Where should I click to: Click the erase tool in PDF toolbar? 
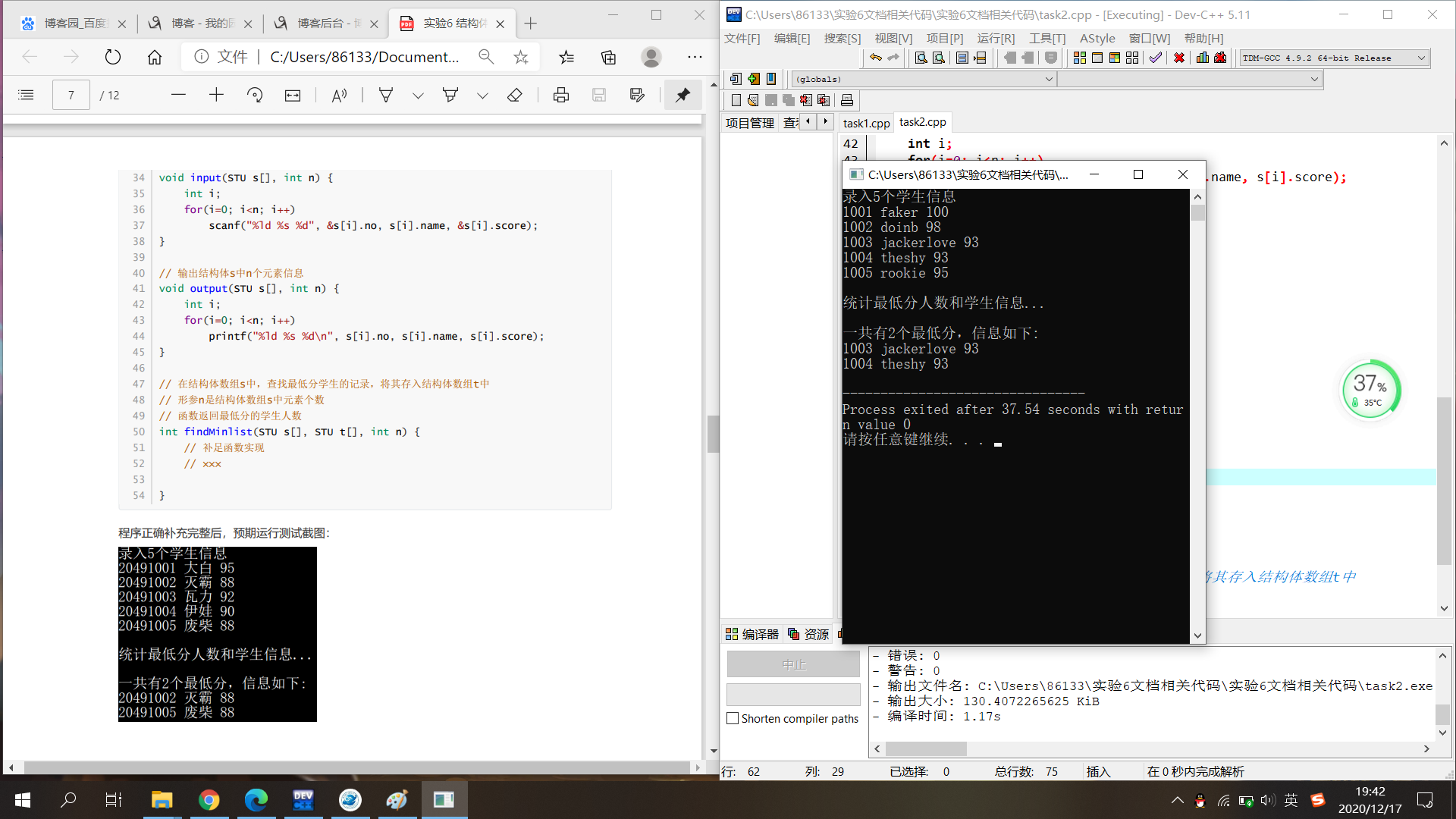point(515,95)
